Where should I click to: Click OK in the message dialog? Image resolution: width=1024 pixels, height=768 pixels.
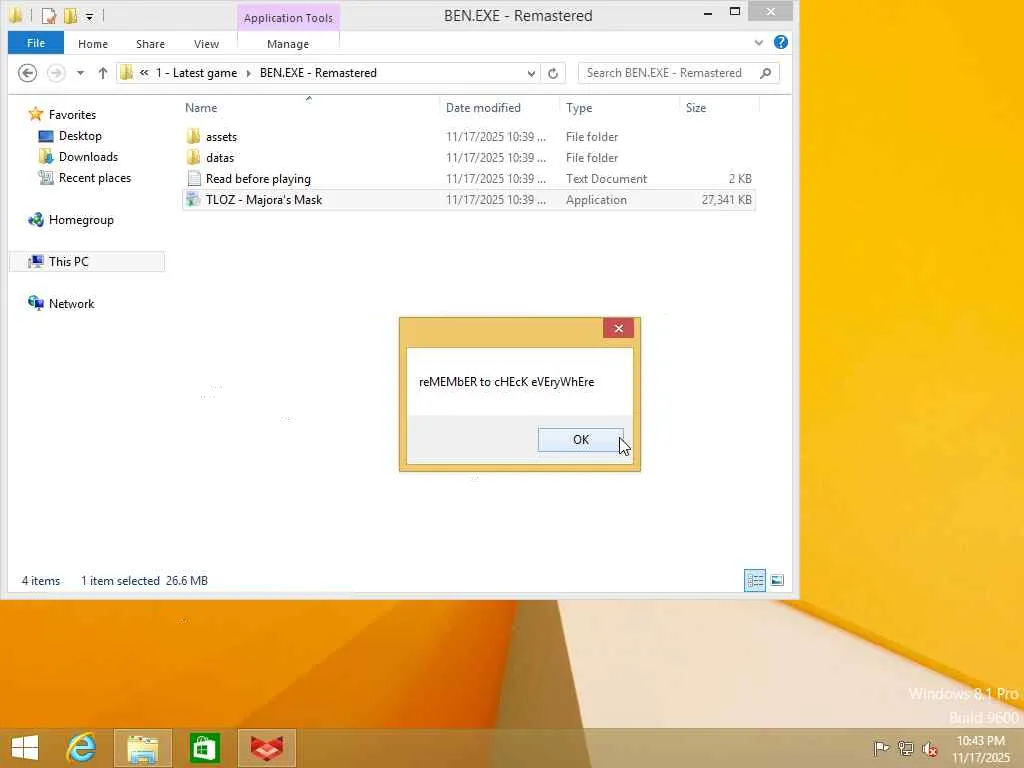(x=580, y=440)
